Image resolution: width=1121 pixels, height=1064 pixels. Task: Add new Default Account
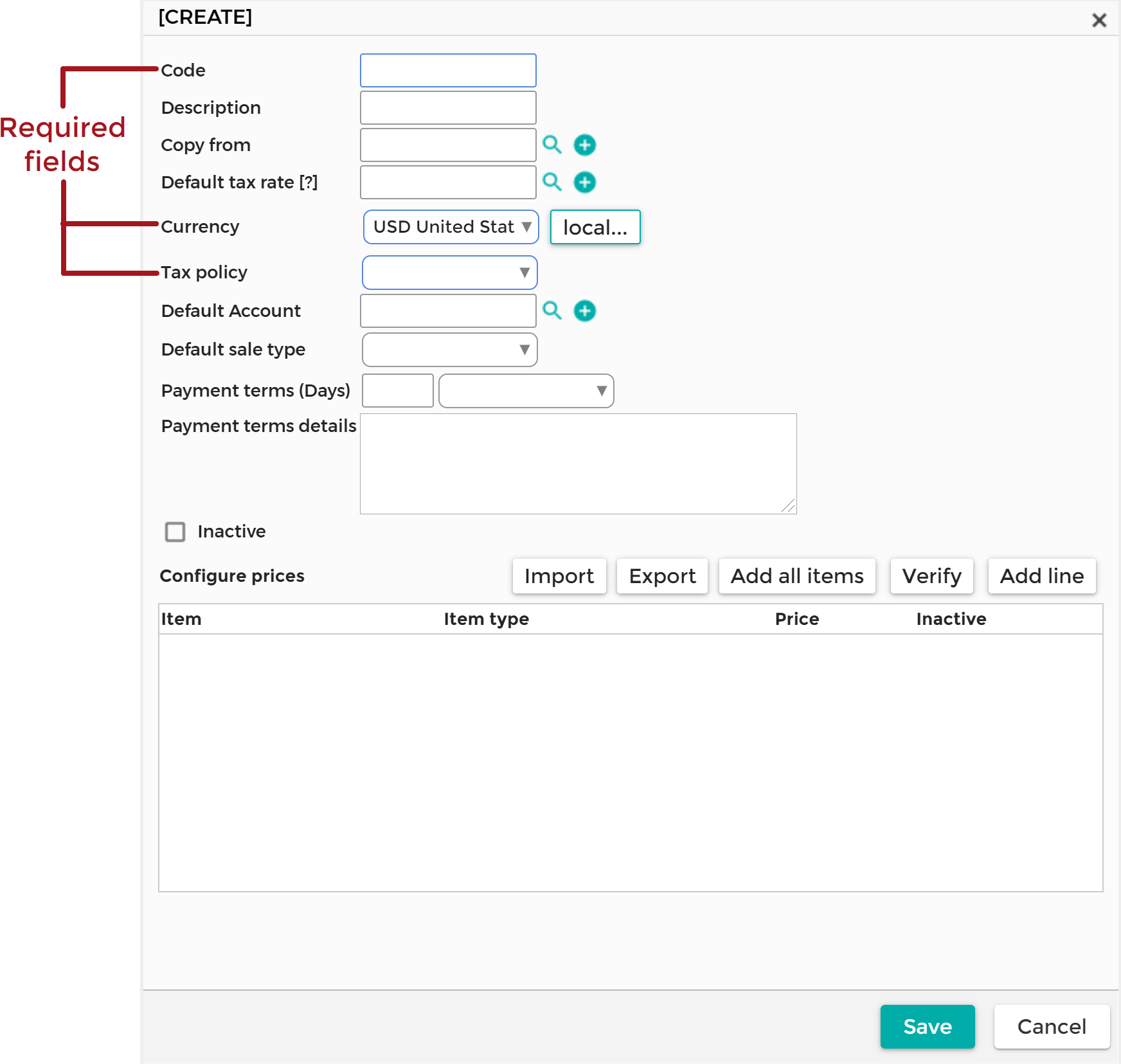pos(584,311)
